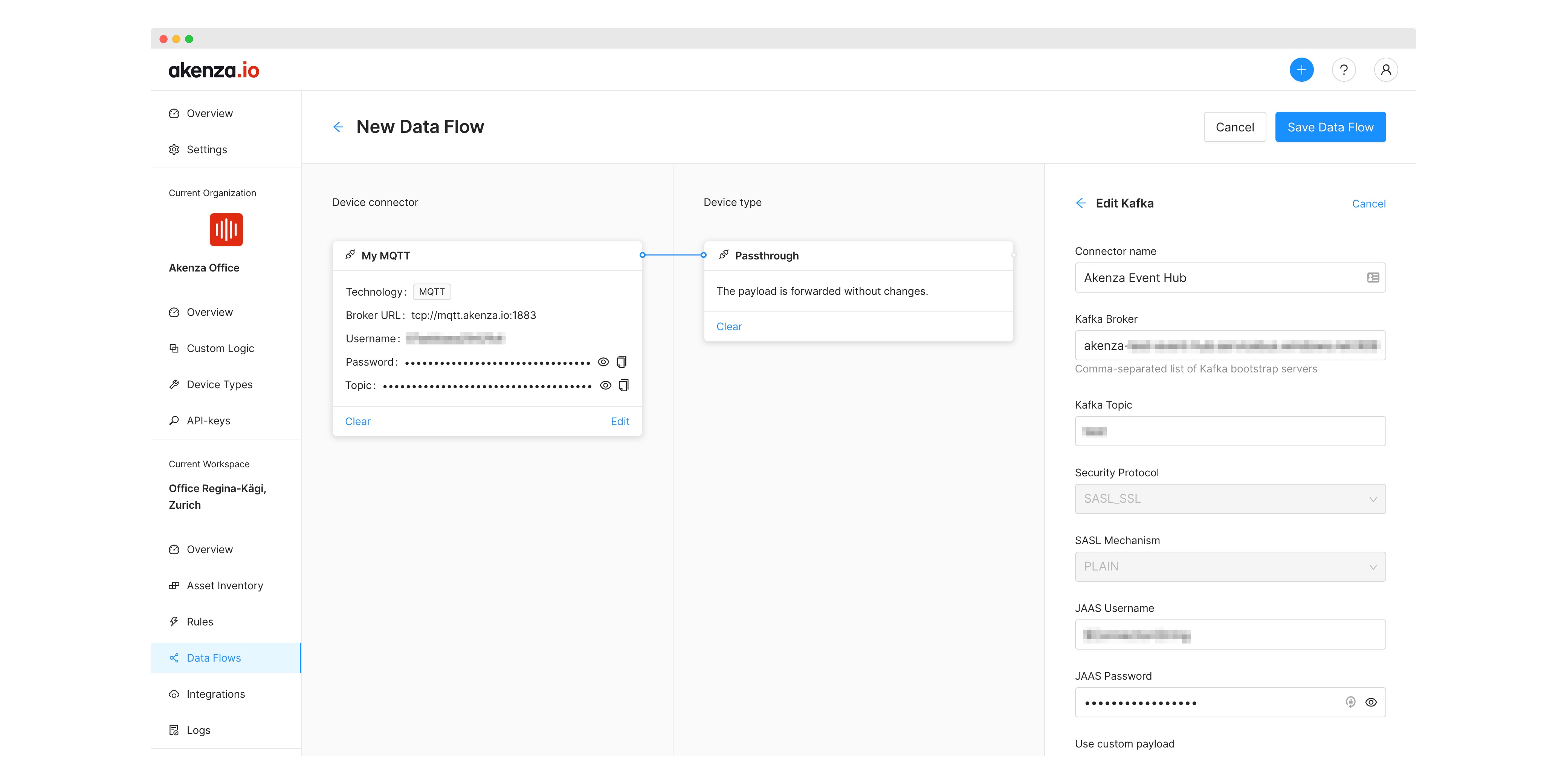Click the icon beside Custom Logic
Image resolution: width=1567 pixels, height=784 pixels.
coord(174,348)
